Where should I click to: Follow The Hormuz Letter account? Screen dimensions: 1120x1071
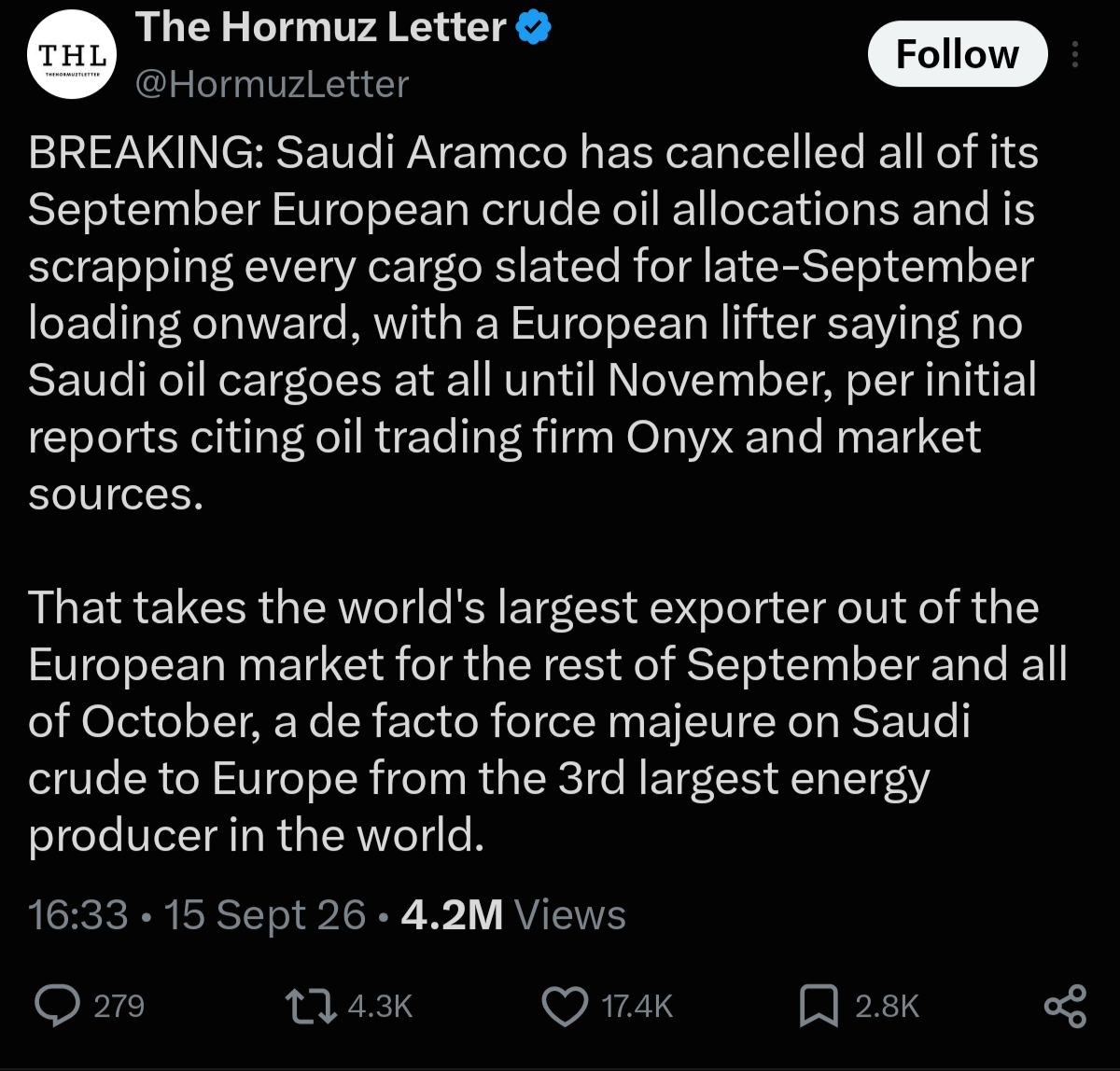pos(958,54)
